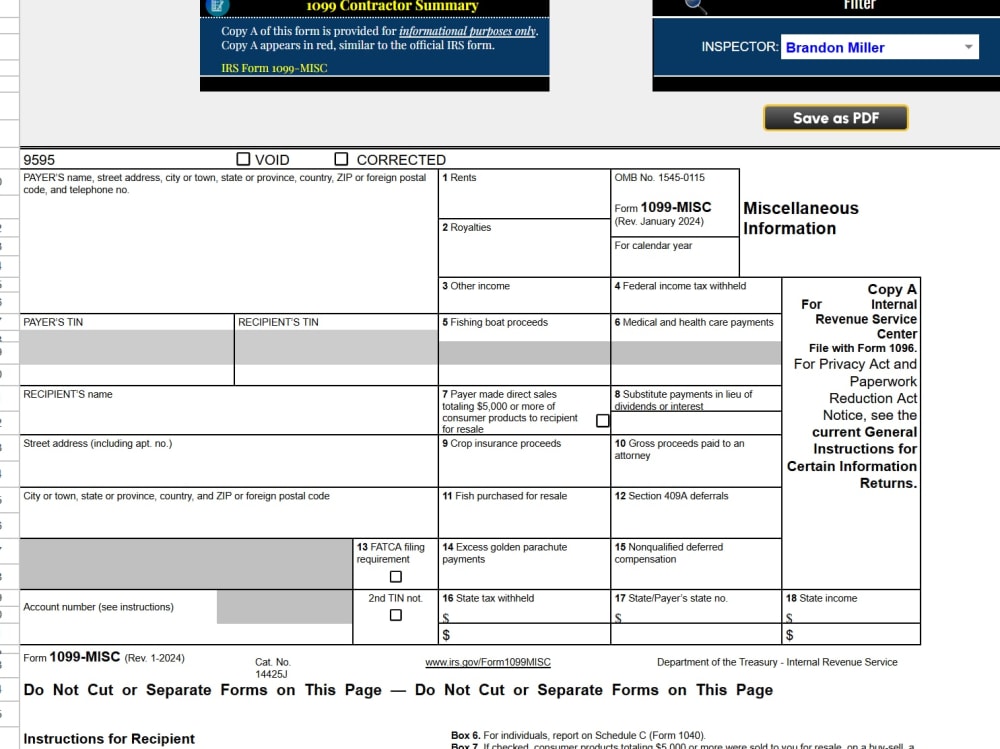
Task: Click the RECIPIENT'S TIN field
Action: [x=336, y=350]
